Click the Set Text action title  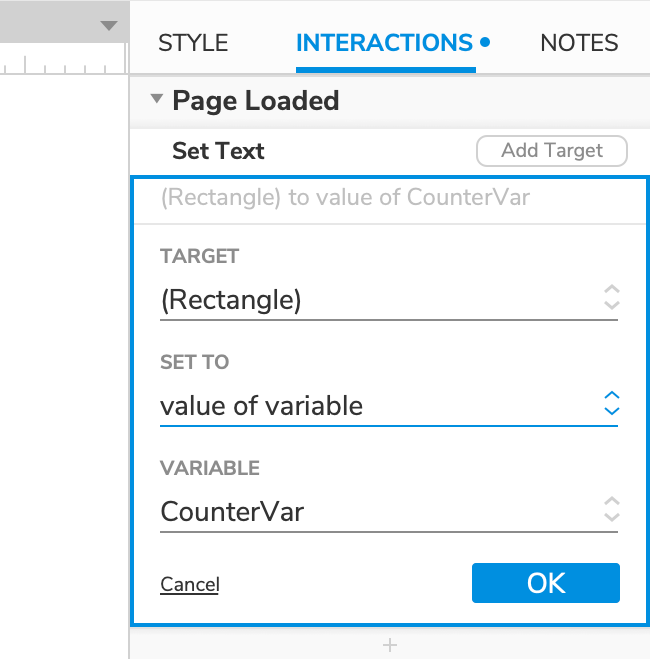coord(218,151)
